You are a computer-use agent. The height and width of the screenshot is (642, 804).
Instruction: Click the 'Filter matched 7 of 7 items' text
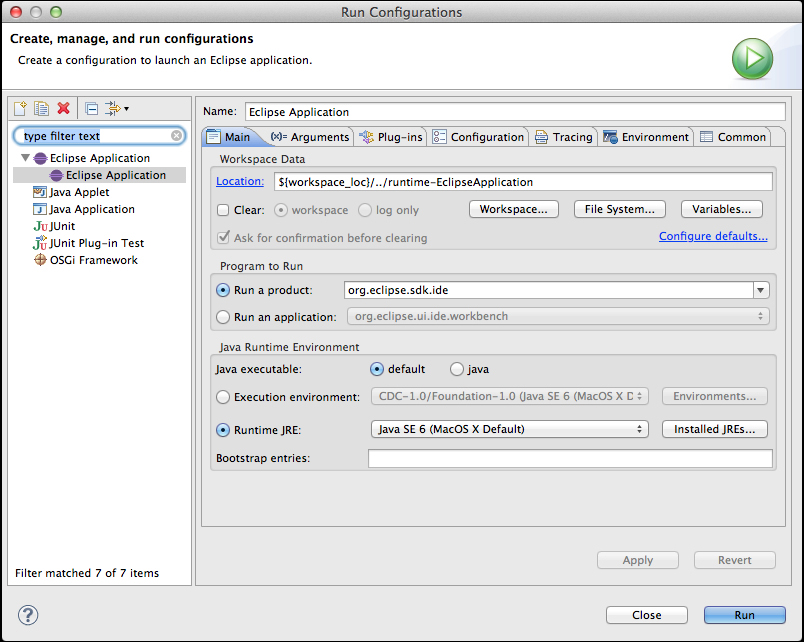(87, 573)
